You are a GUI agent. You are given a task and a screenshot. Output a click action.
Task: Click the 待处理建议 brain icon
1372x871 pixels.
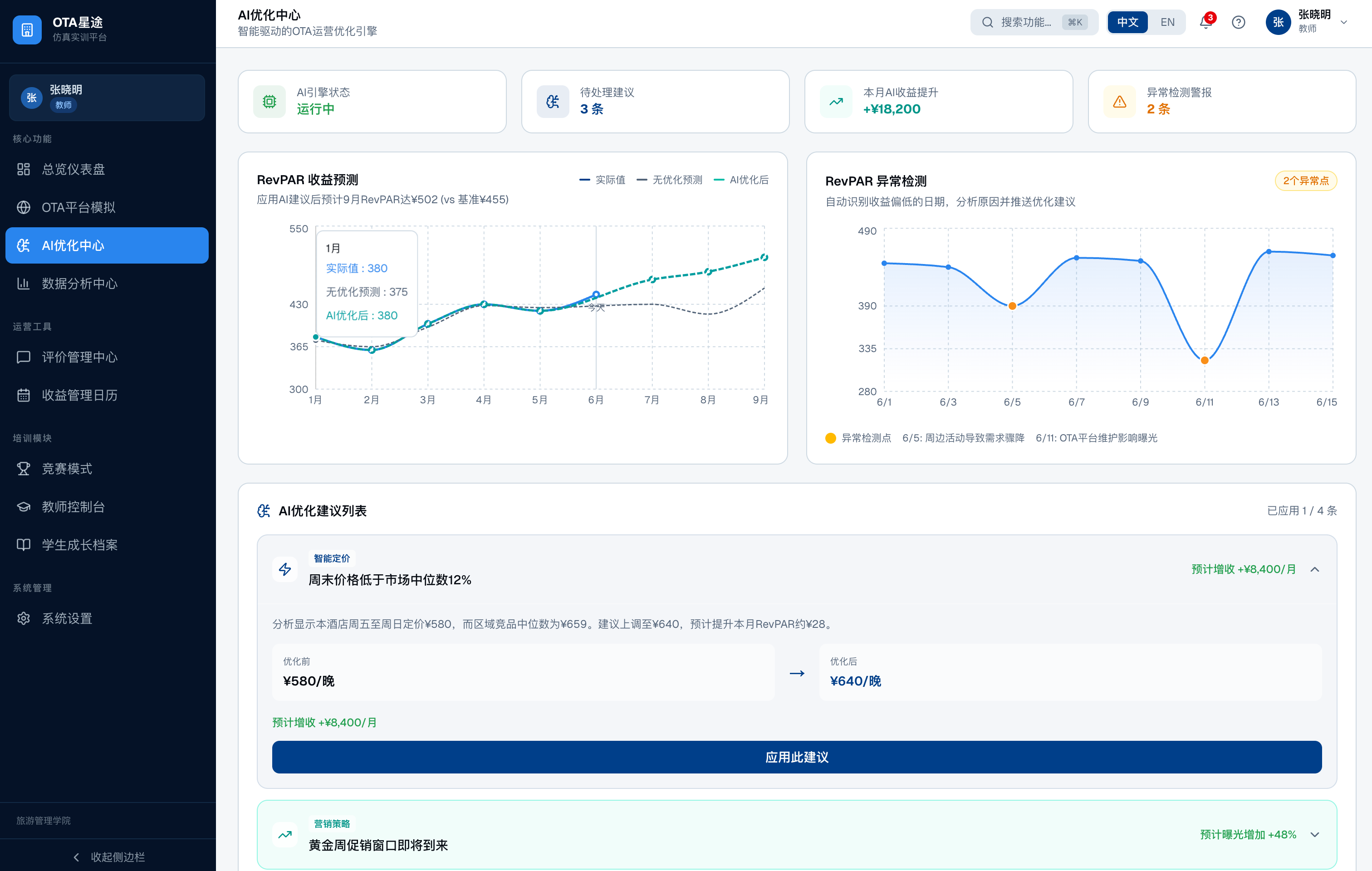click(553, 102)
